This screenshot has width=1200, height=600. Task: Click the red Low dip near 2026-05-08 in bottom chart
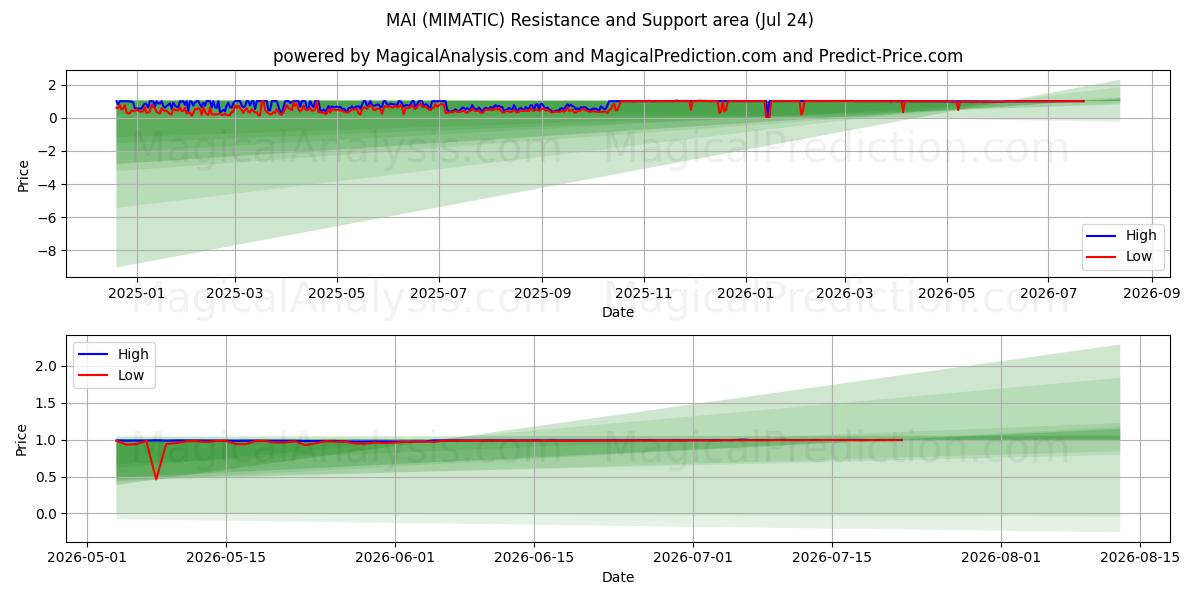click(x=156, y=477)
